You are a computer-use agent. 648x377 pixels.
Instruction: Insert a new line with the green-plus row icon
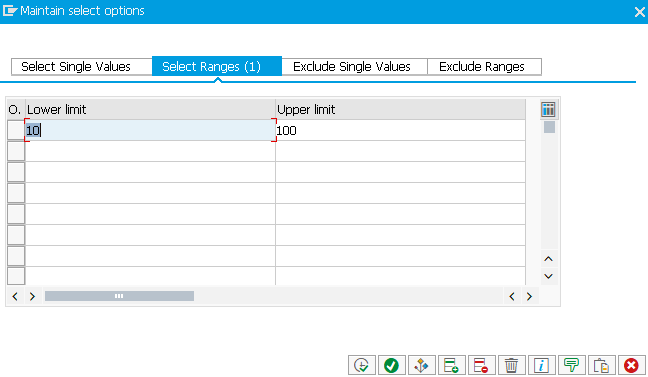(451, 365)
